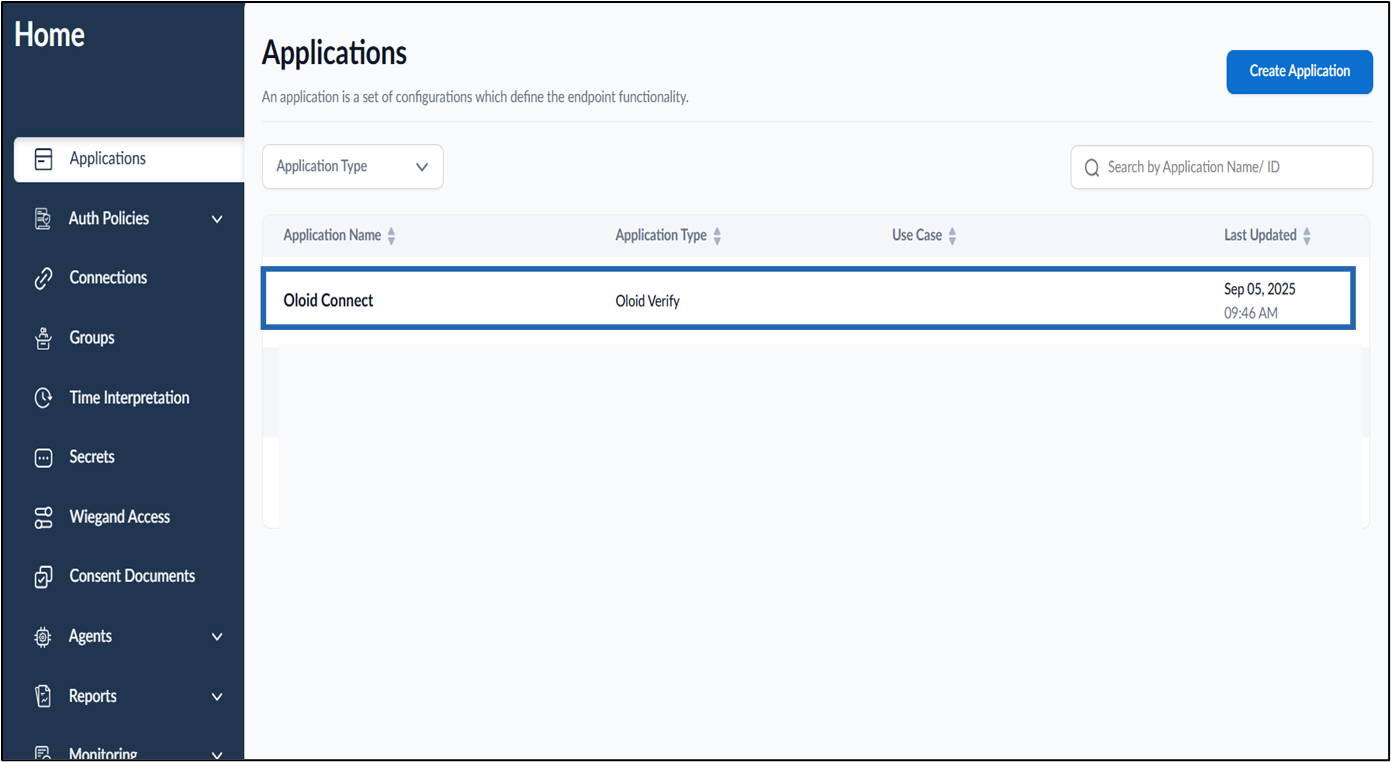Navigate to Groups section
Viewport: 1391px width, 762px height.
tap(92, 338)
